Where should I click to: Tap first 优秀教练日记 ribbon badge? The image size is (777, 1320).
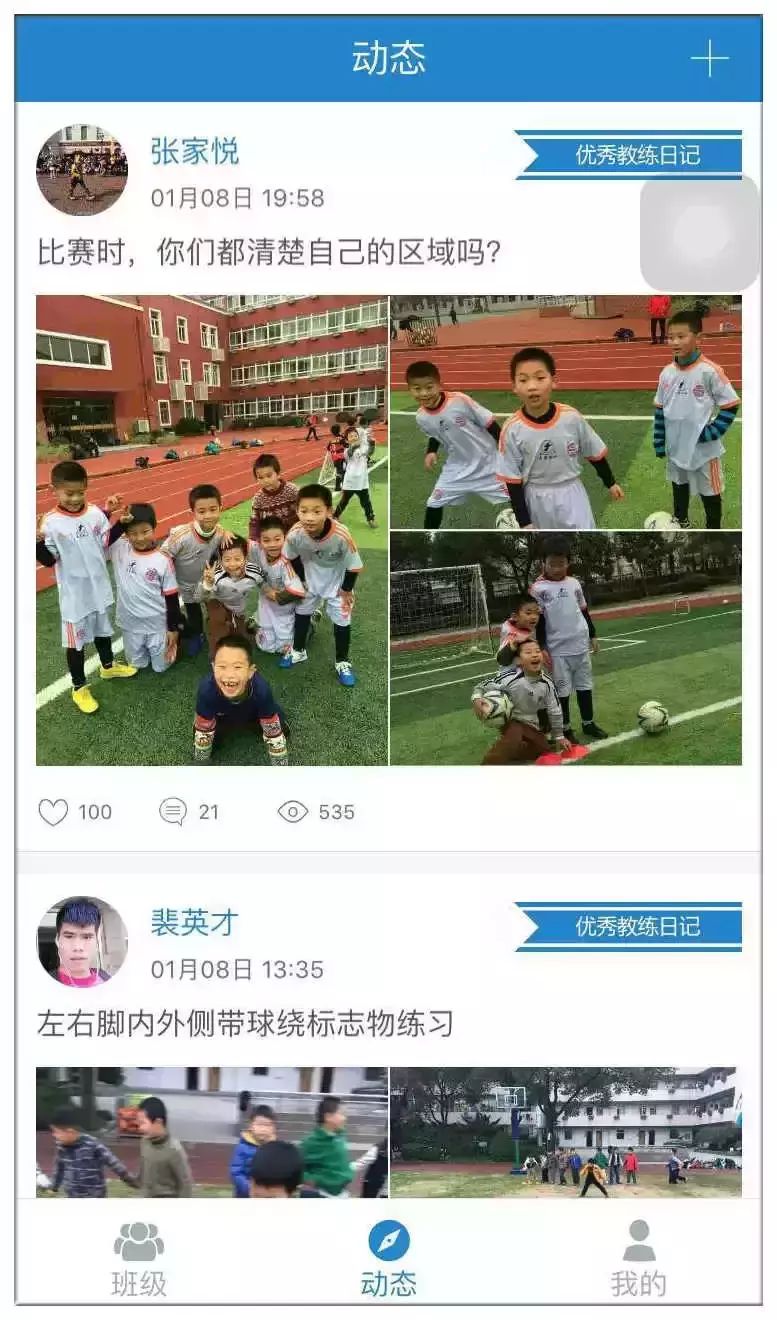629,155
